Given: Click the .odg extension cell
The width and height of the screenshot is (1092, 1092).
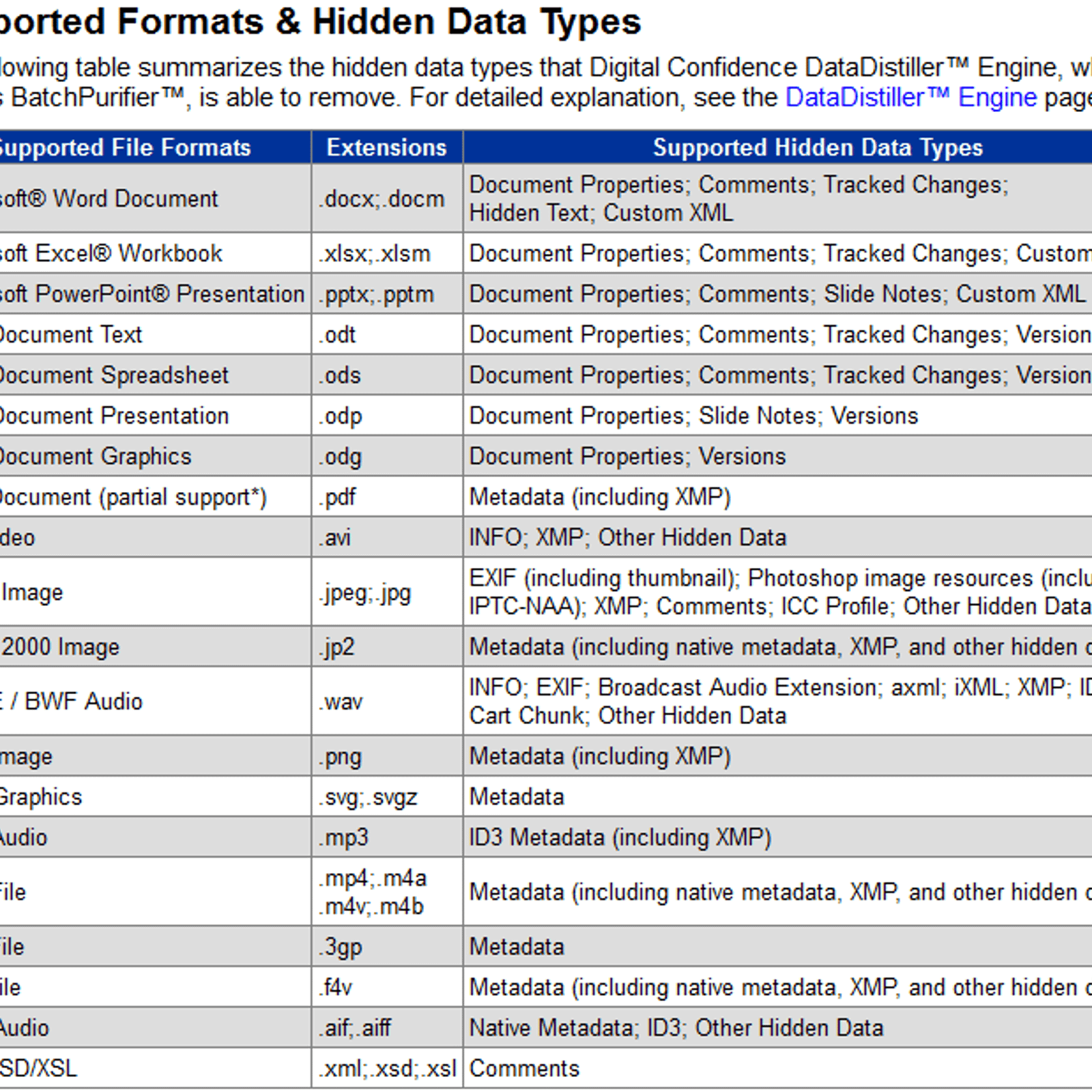Looking at the screenshot, I should pyautogui.click(x=387, y=456).
